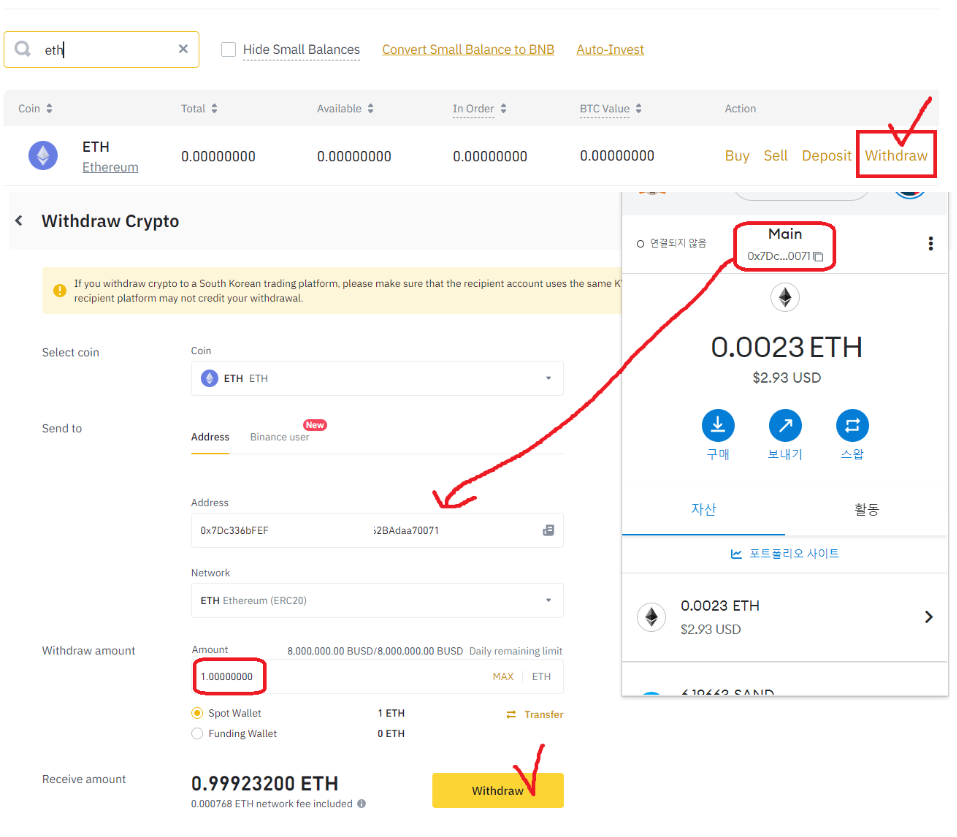This screenshot has height=837, width=957.
Task: Click the yellow warning info icon
Action: 60,291
